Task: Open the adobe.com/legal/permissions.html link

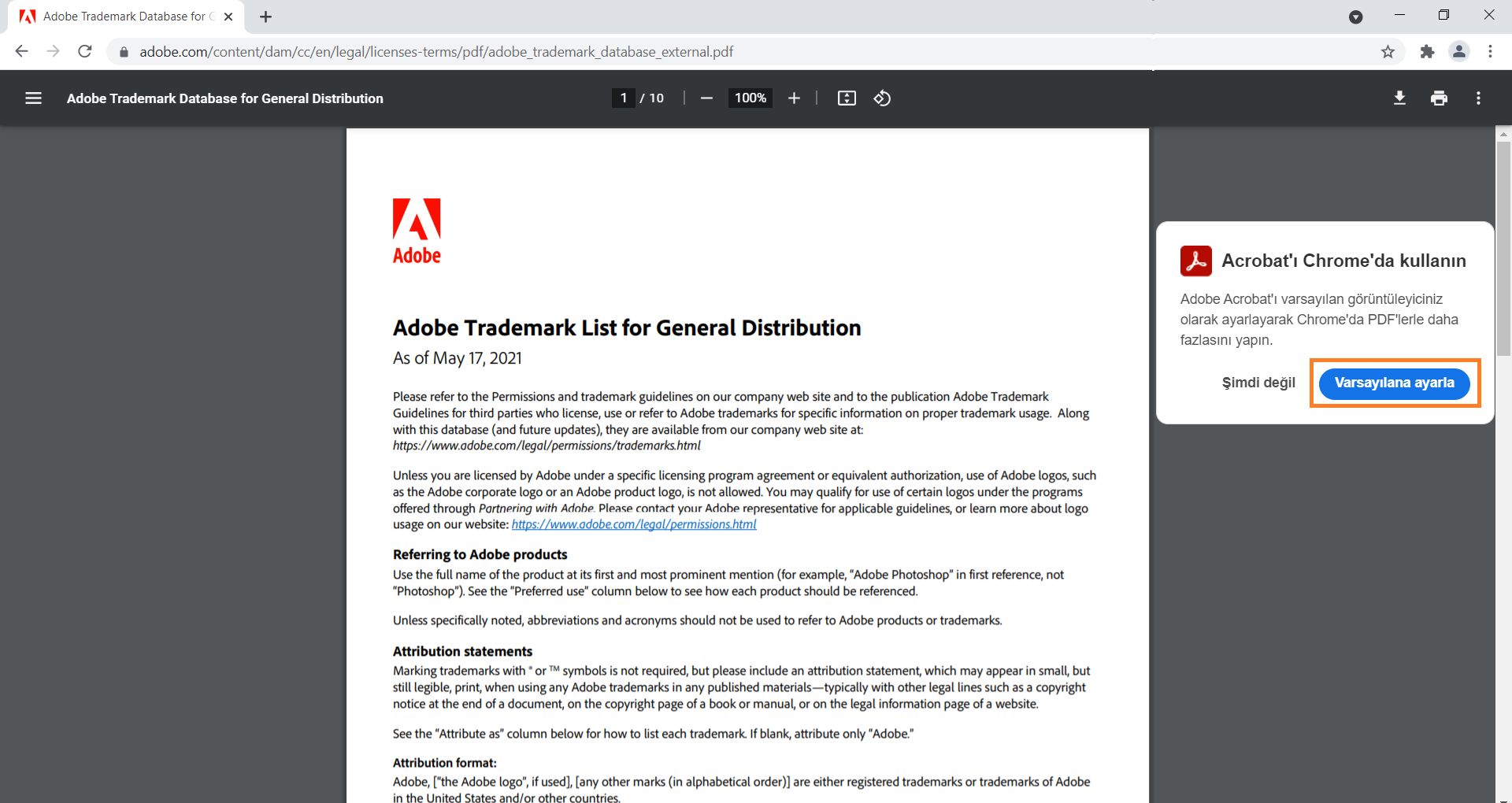Action: click(x=632, y=524)
